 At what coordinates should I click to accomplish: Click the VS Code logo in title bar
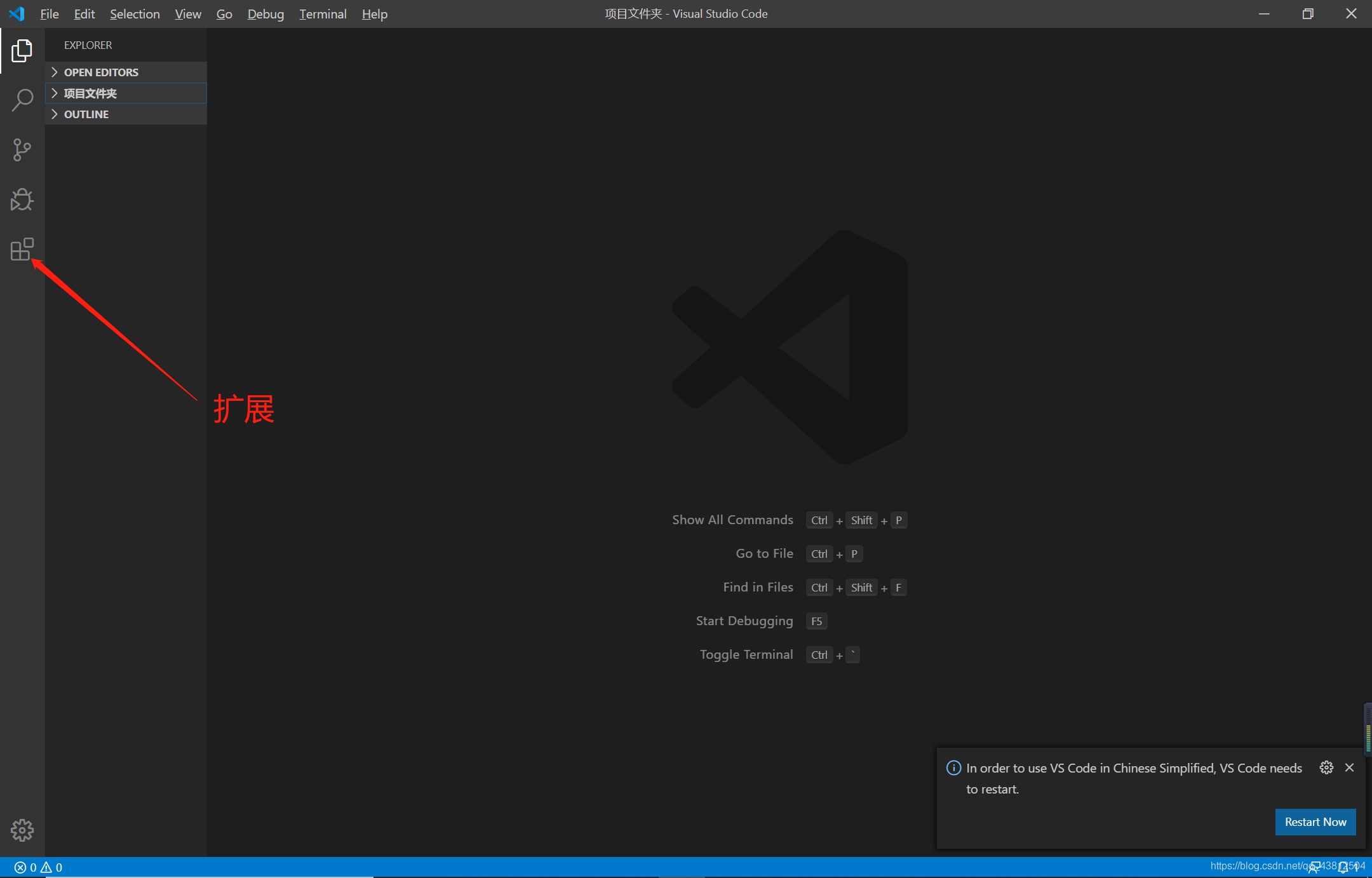coord(17,13)
